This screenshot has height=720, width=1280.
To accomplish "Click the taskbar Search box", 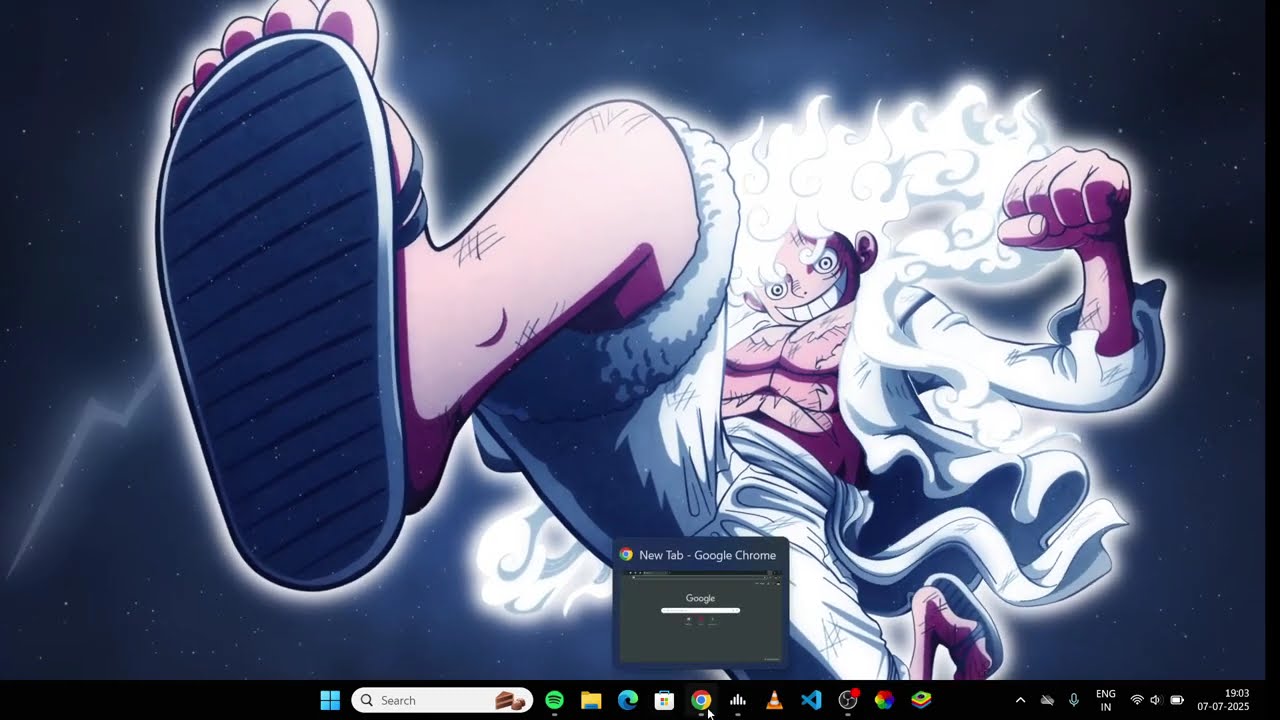I will coord(441,700).
